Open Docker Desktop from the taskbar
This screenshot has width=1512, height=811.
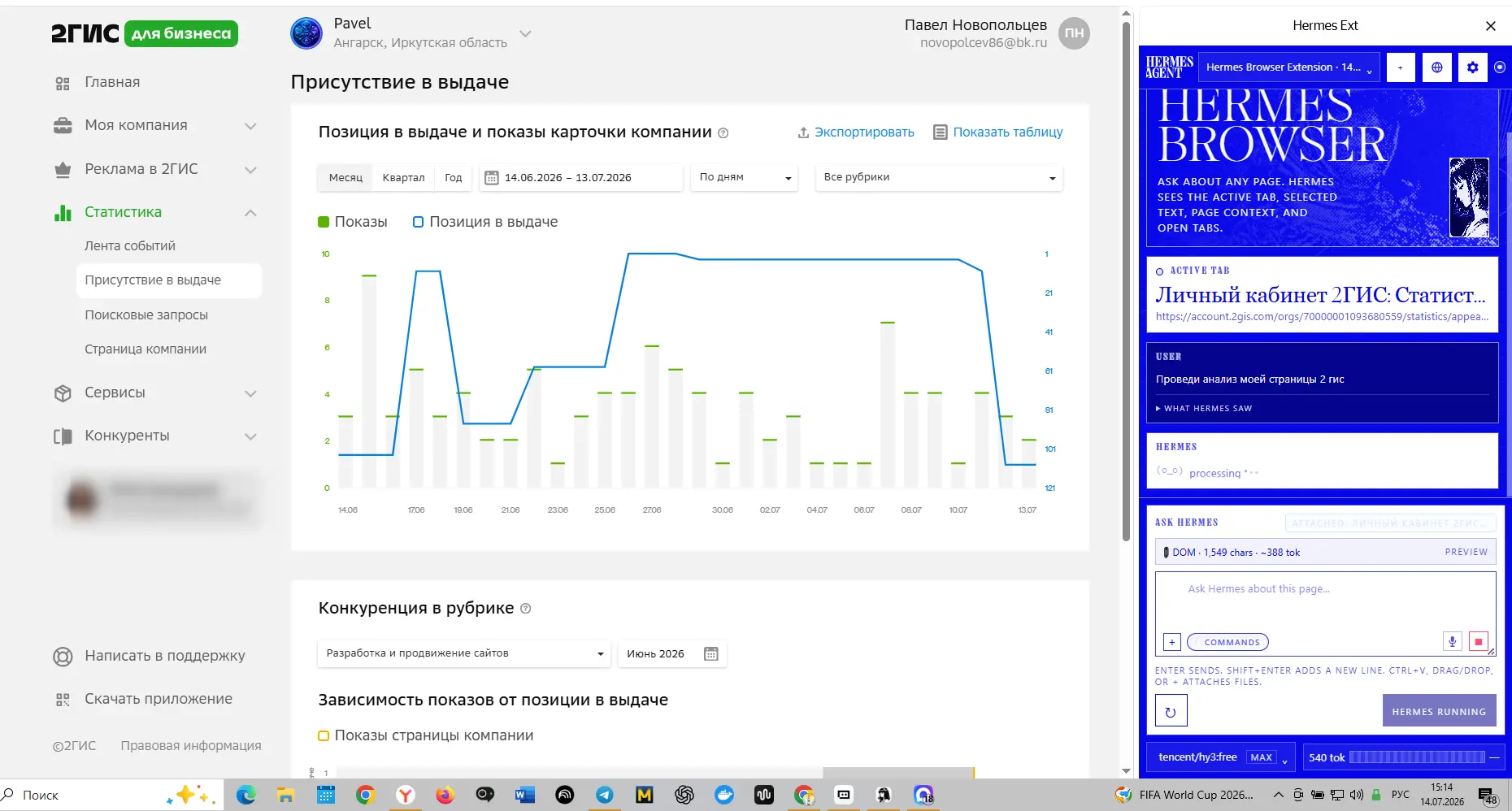[x=723, y=795]
